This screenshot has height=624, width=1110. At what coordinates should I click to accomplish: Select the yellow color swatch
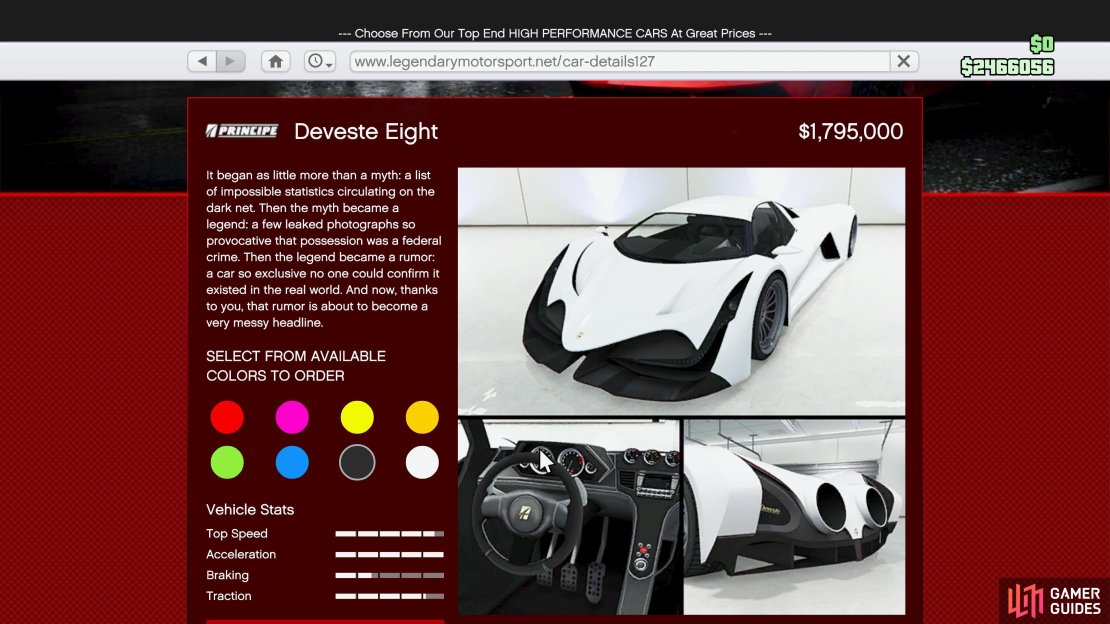point(357,417)
